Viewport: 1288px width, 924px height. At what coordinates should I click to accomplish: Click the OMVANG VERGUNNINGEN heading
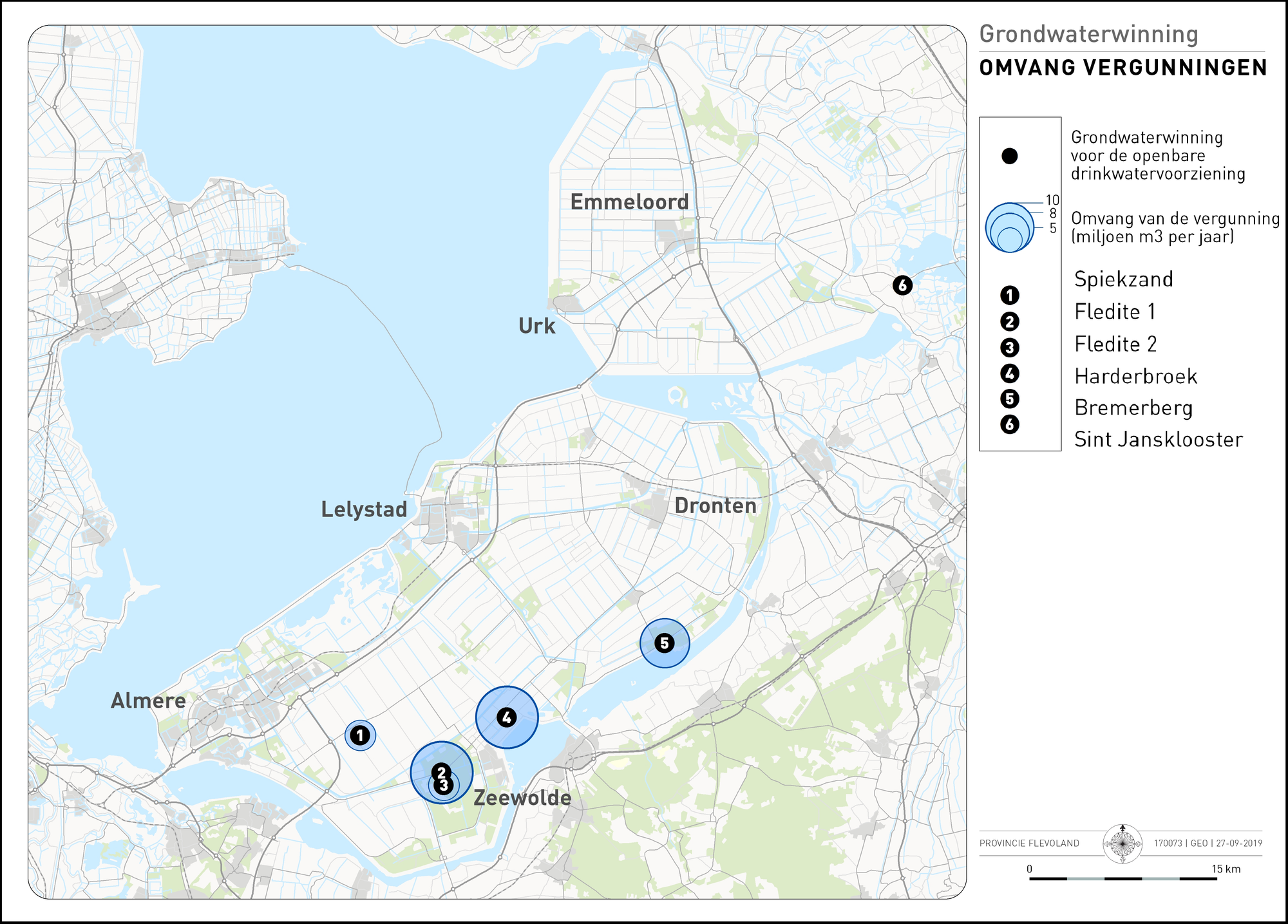(x=1123, y=68)
